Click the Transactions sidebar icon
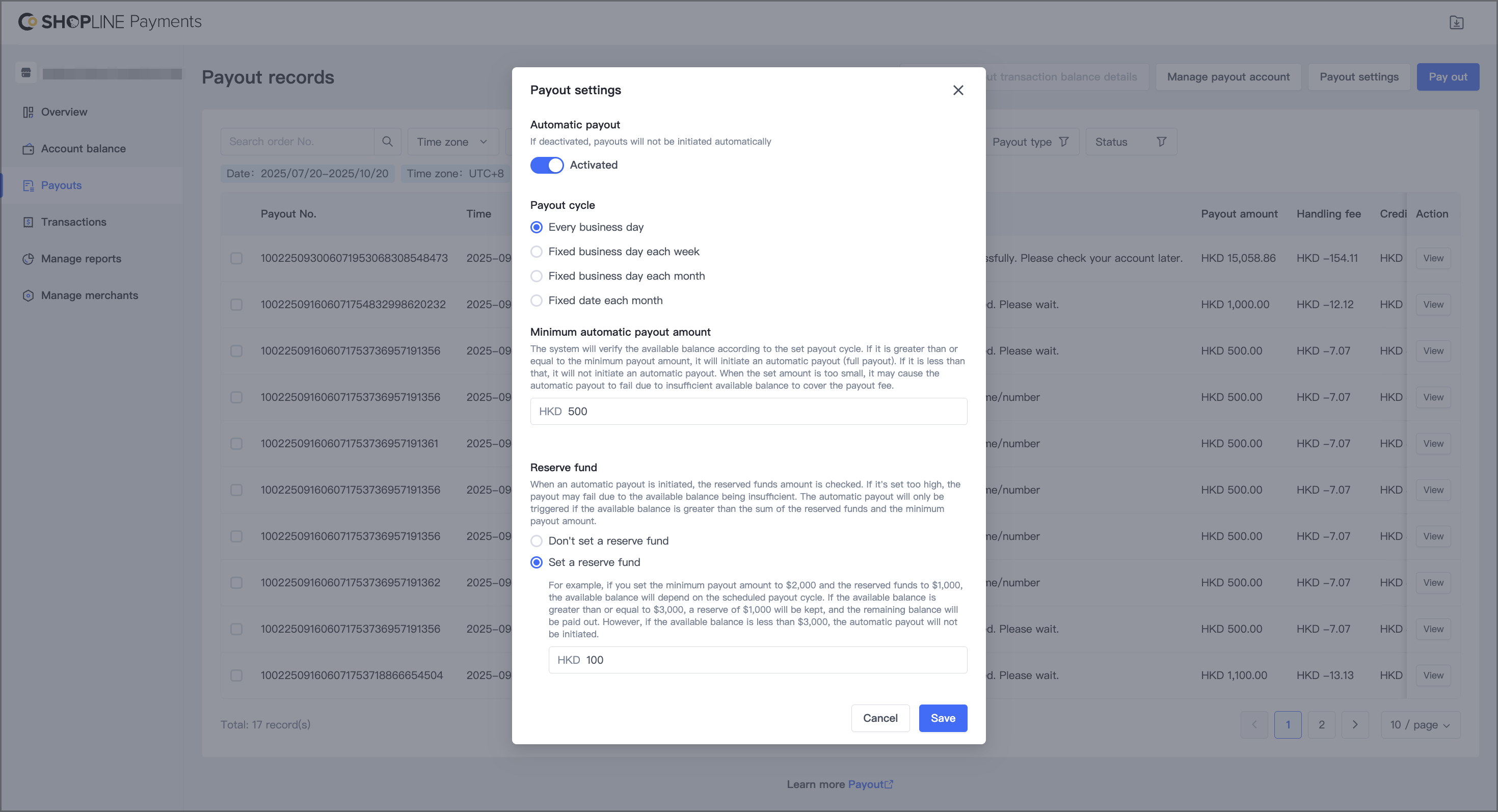This screenshot has width=1498, height=812. [x=28, y=222]
